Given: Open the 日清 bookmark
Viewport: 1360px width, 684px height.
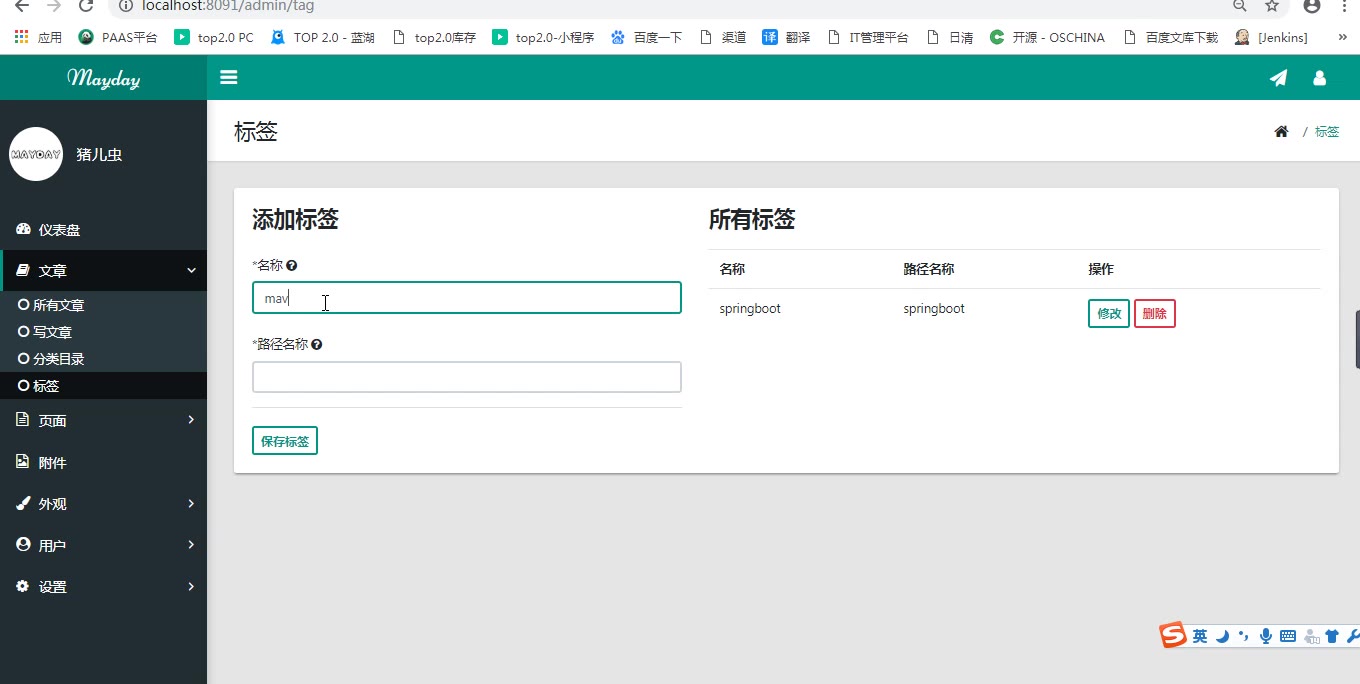Looking at the screenshot, I should point(950,37).
